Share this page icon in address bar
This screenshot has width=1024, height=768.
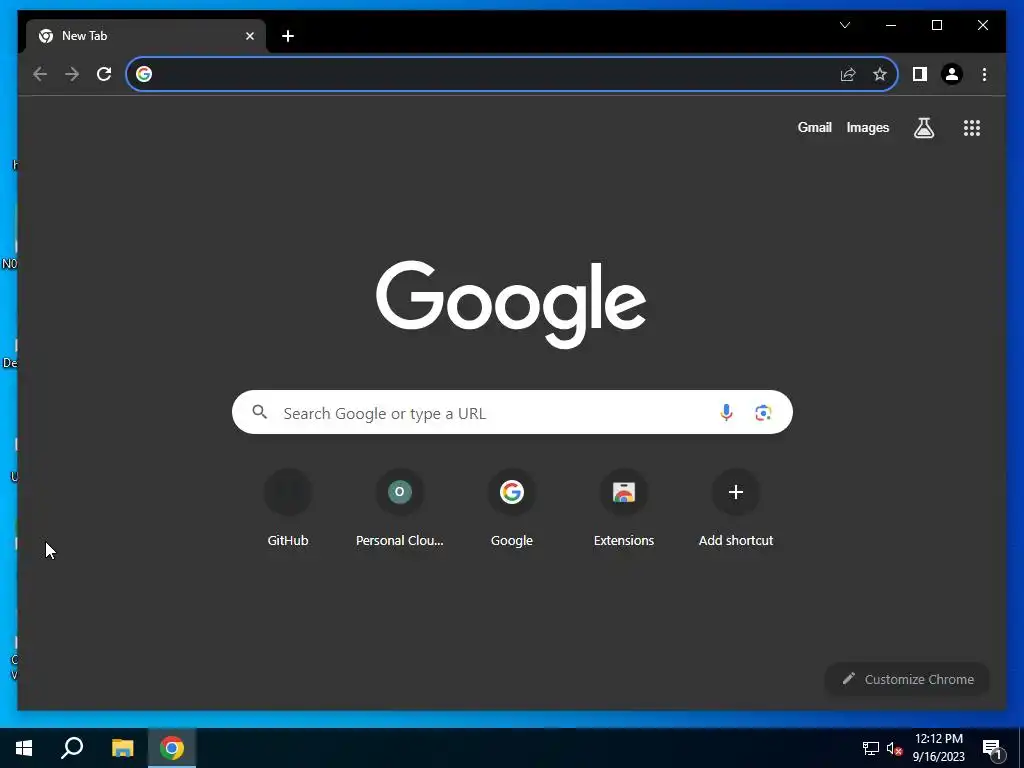pyautogui.click(x=848, y=74)
